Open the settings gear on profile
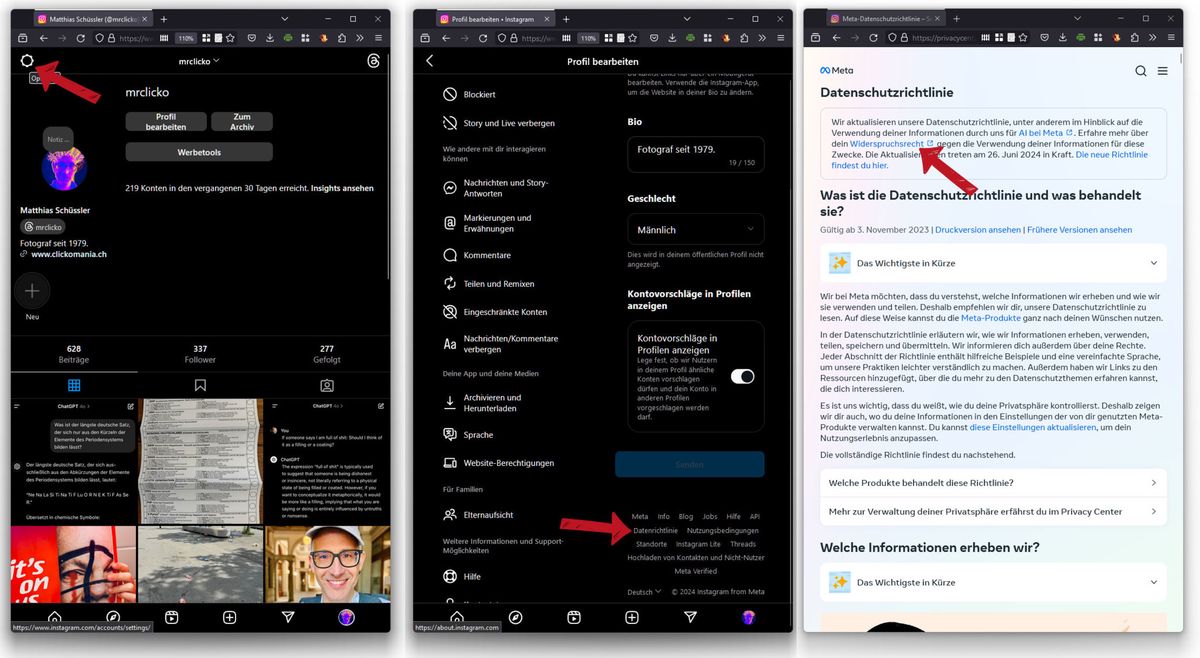The width and height of the screenshot is (1200, 658). click(x=27, y=61)
